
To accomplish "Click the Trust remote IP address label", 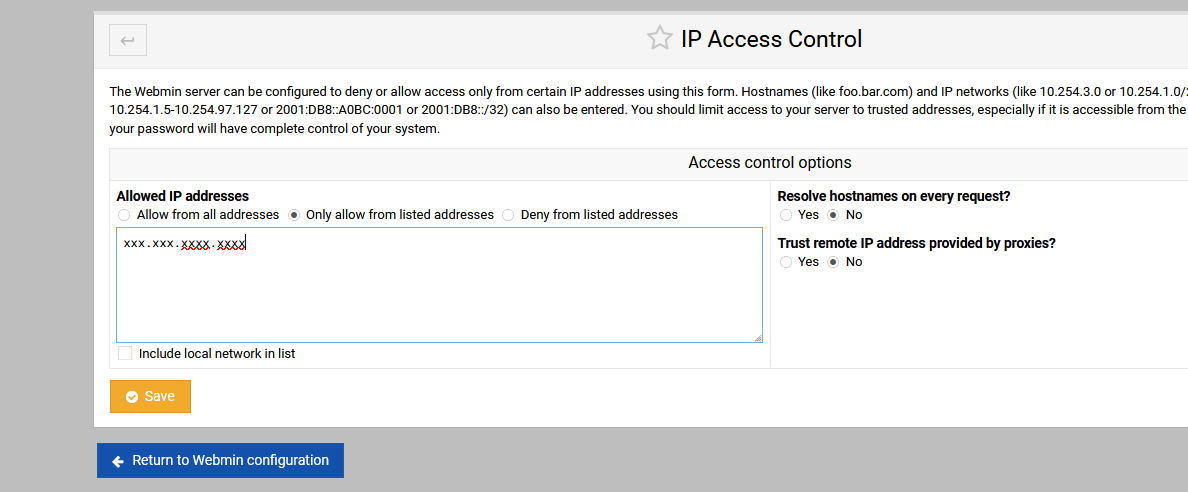I will (x=916, y=243).
